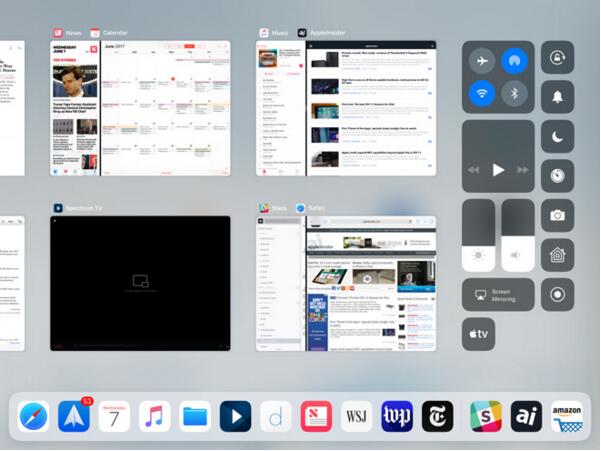
Task: Launch Safari from the dock
Action: 33,416
